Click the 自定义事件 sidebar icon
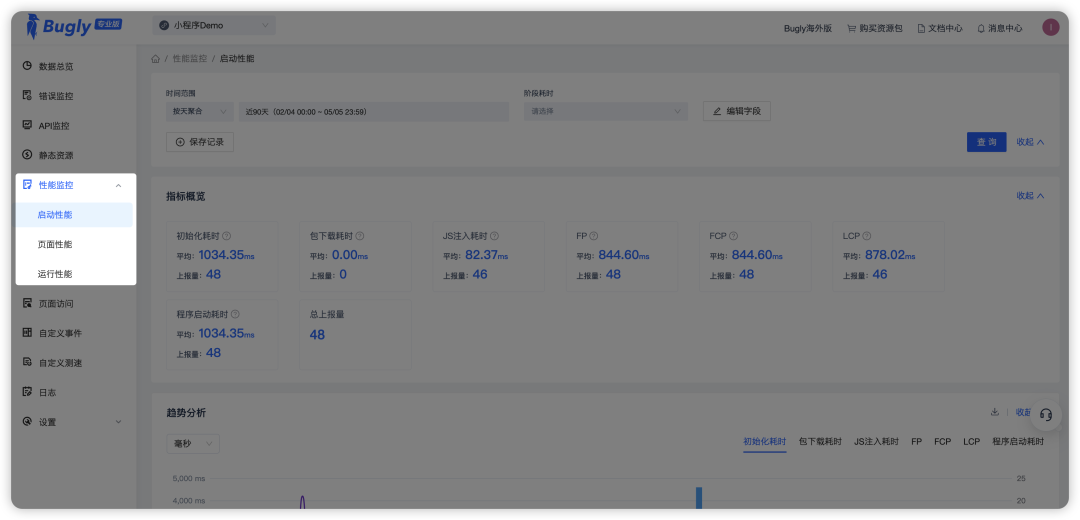Viewport: 1080px width, 520px height. [28, 333]
